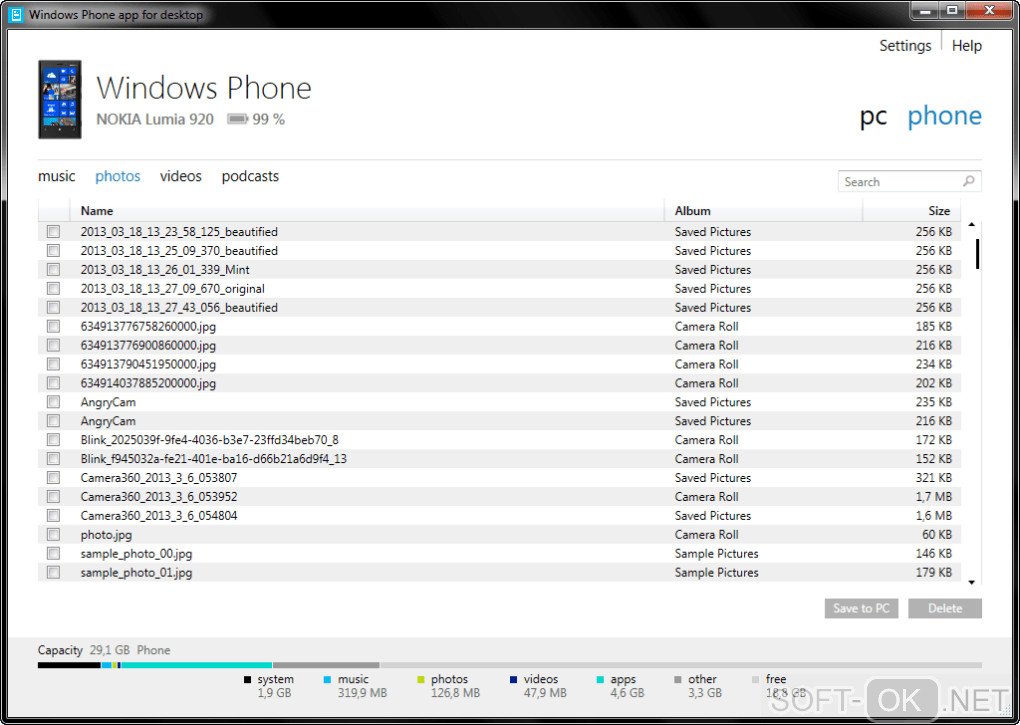Click the videos 47,9 MB legend text
The image size is (1020, 725).
click(544, 686)
